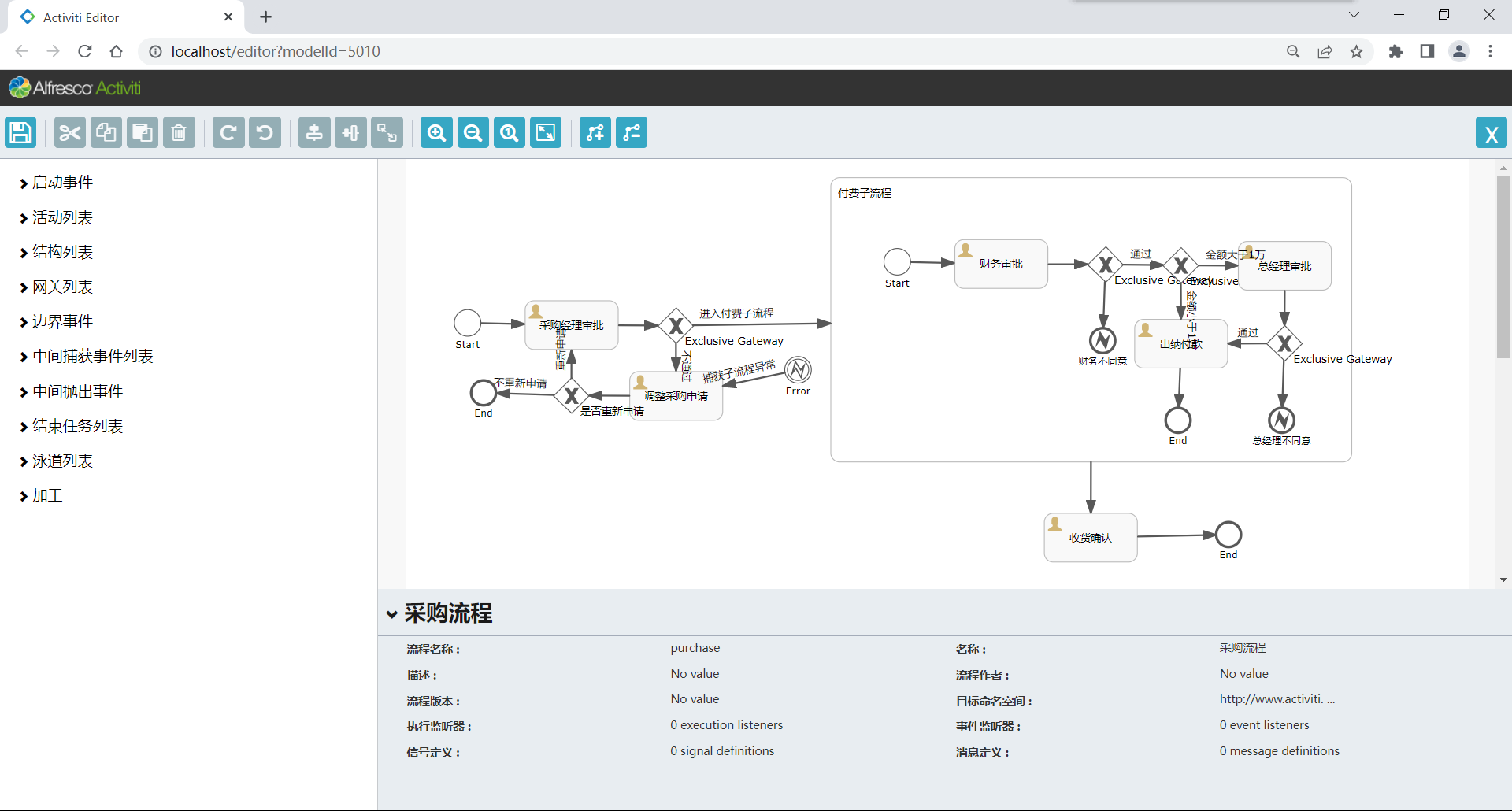
Task: Expand the 中间抛出事件 palette group
Action: pos(71,391)
